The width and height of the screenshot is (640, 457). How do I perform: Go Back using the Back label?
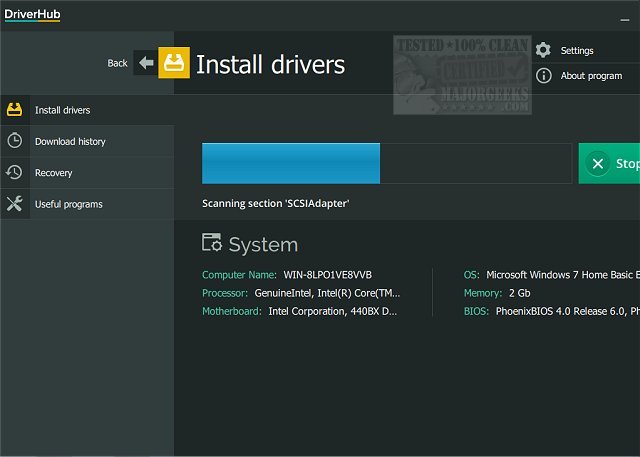tap(117, 63)
